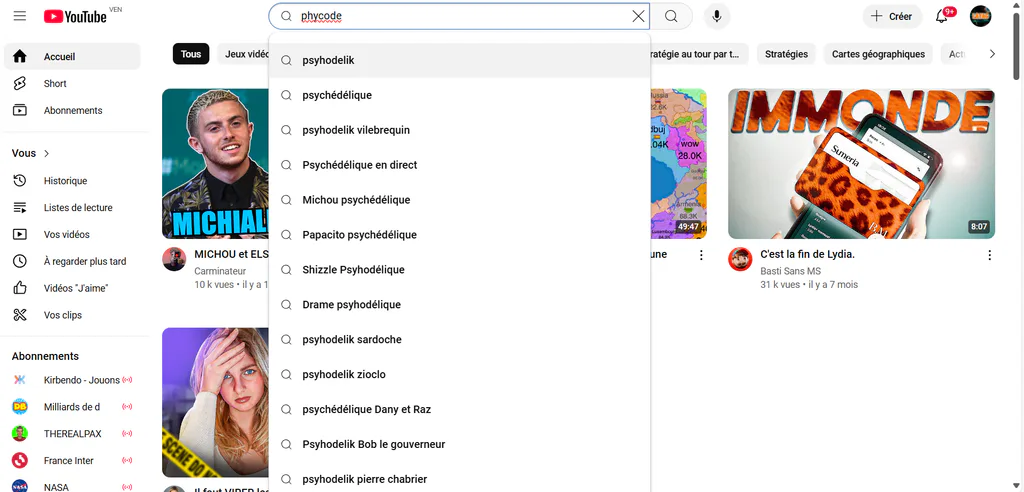Open the video title C'est la fin de Lydia.

coord(808,255)
